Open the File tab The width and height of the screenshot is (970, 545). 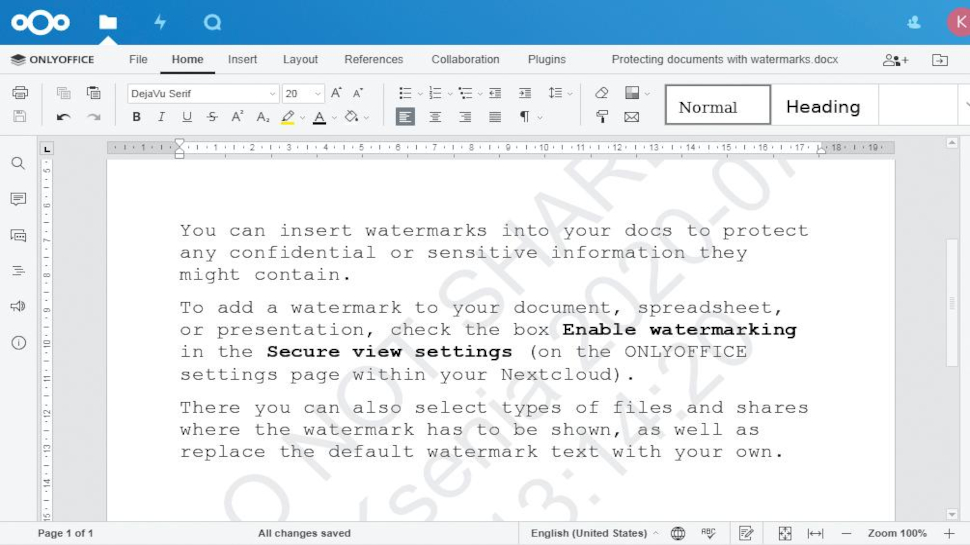click(x=138, y=59)
